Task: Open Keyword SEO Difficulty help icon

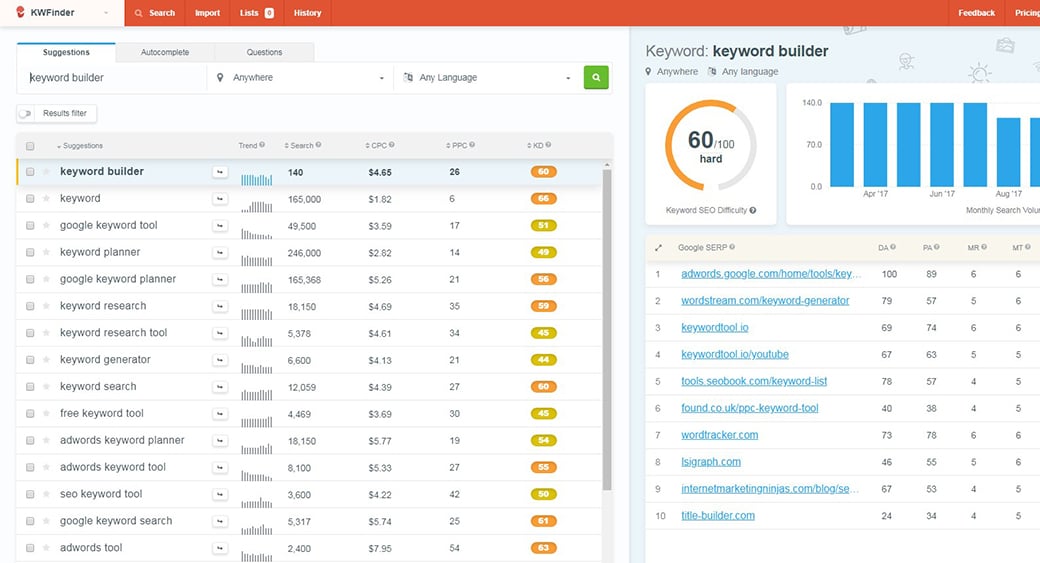Action: click(x=753, y=211)
